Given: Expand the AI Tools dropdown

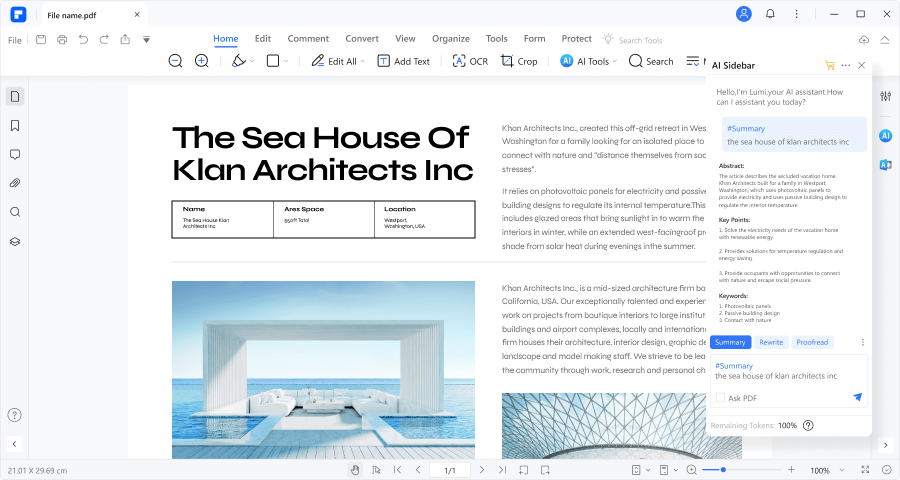Looking at the screenshot, I should [x=615, y=61].
